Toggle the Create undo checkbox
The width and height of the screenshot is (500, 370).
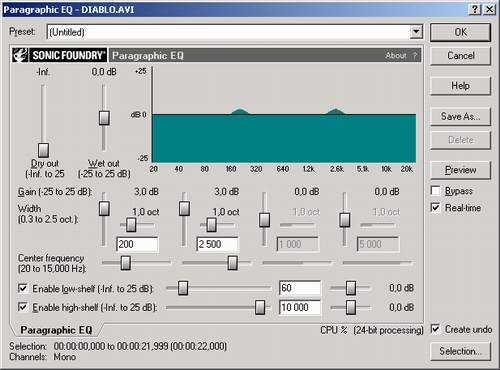coord(435,329)
